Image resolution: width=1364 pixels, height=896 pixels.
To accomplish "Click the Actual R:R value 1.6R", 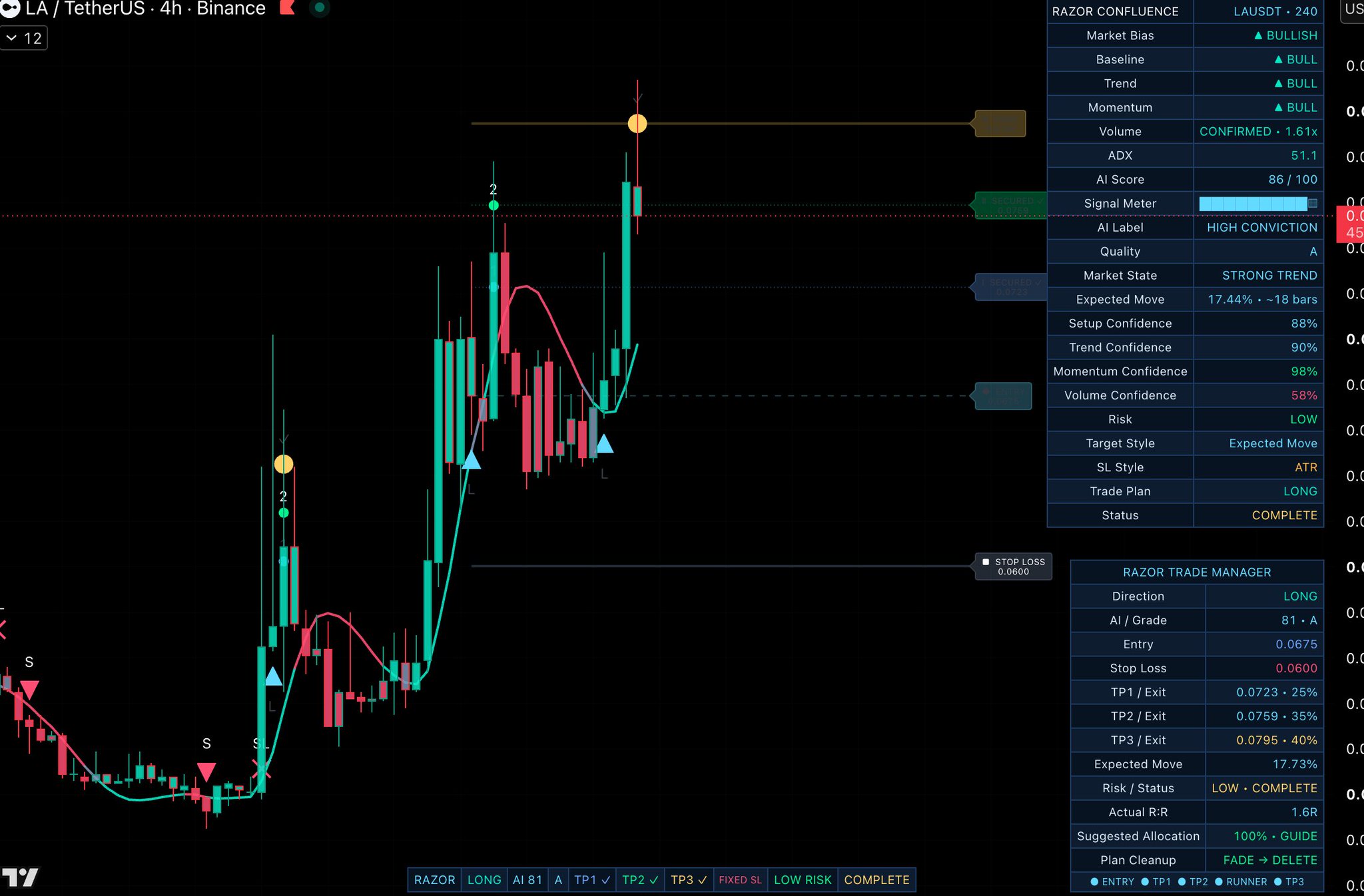I will (x=1304, y=811).
